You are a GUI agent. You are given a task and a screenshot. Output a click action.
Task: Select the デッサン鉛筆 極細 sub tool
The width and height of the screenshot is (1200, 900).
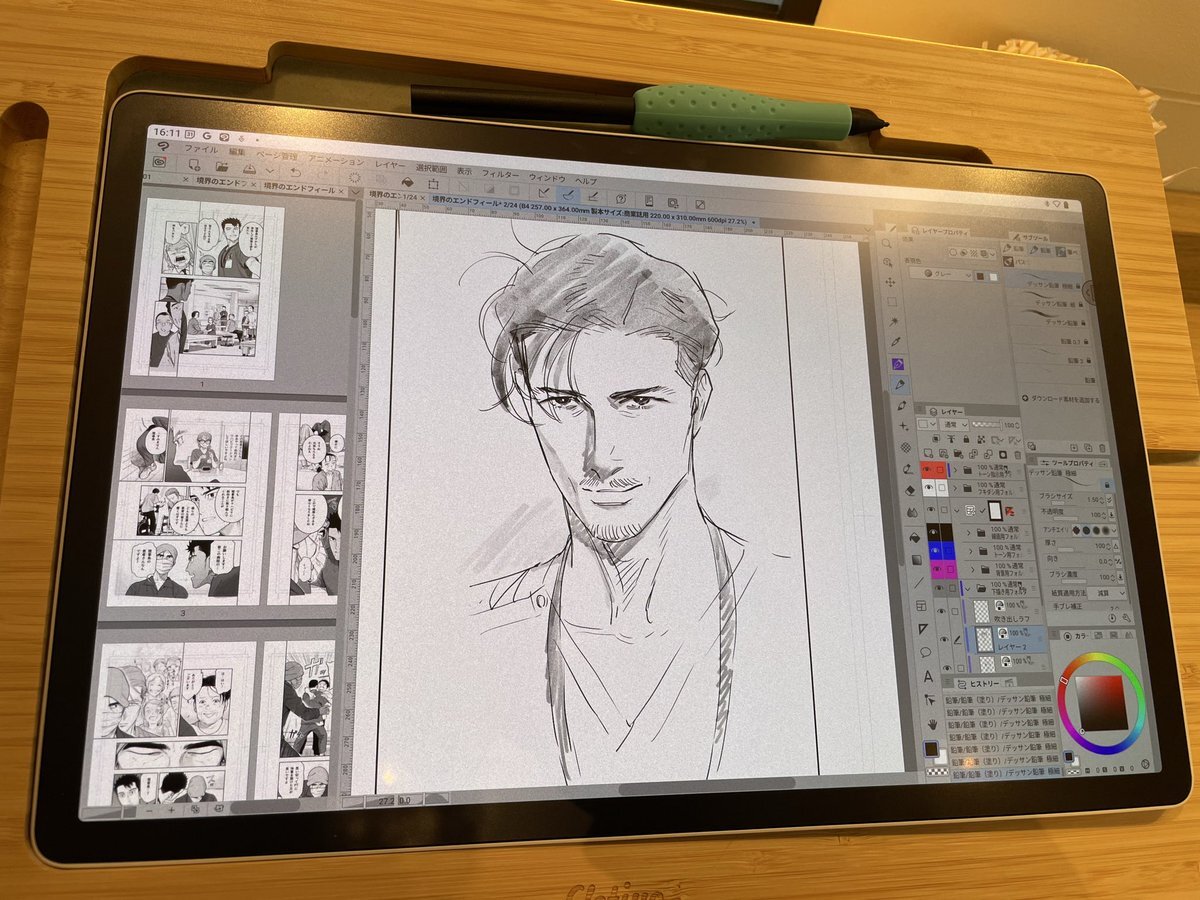point(1050,284)
